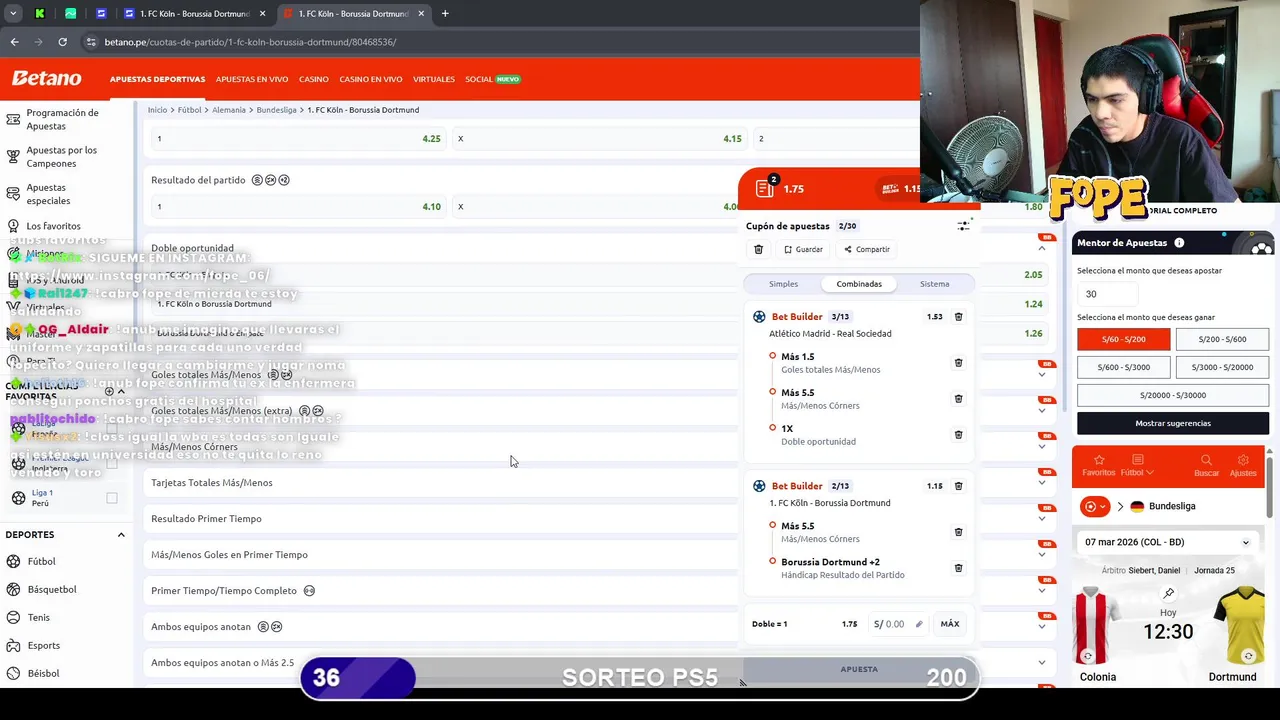Remove Más 1.5 Goles totales selection
Screen dimensions: 1280x720
coord(958,363)
